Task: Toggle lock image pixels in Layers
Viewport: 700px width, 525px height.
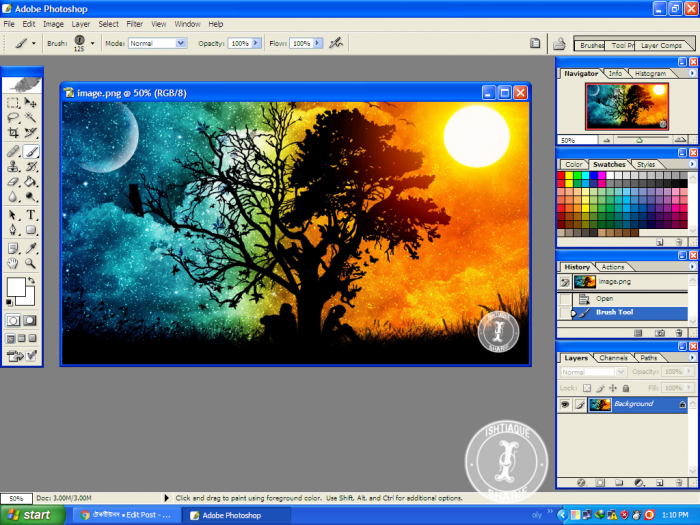Action: [600, 388]
